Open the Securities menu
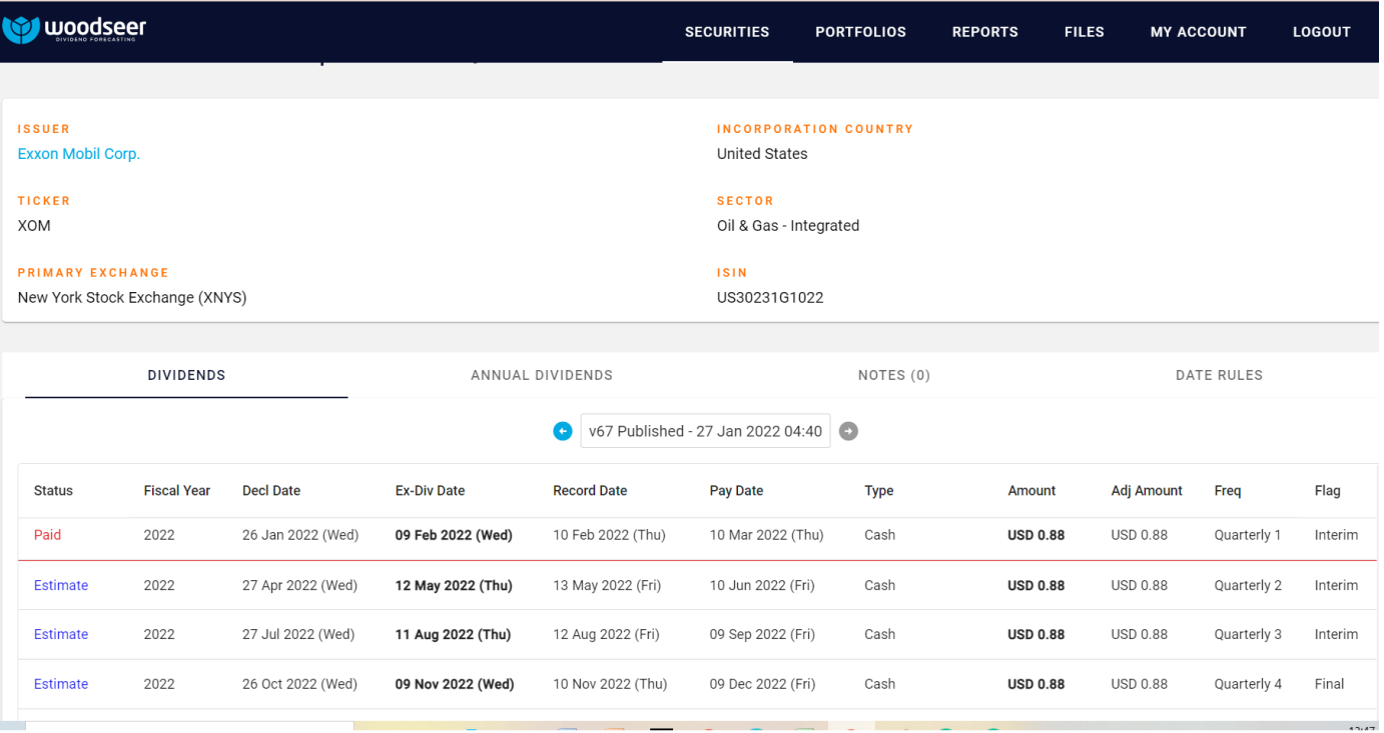The width and height of the screenshot is (1384, 733). [727, 32]
